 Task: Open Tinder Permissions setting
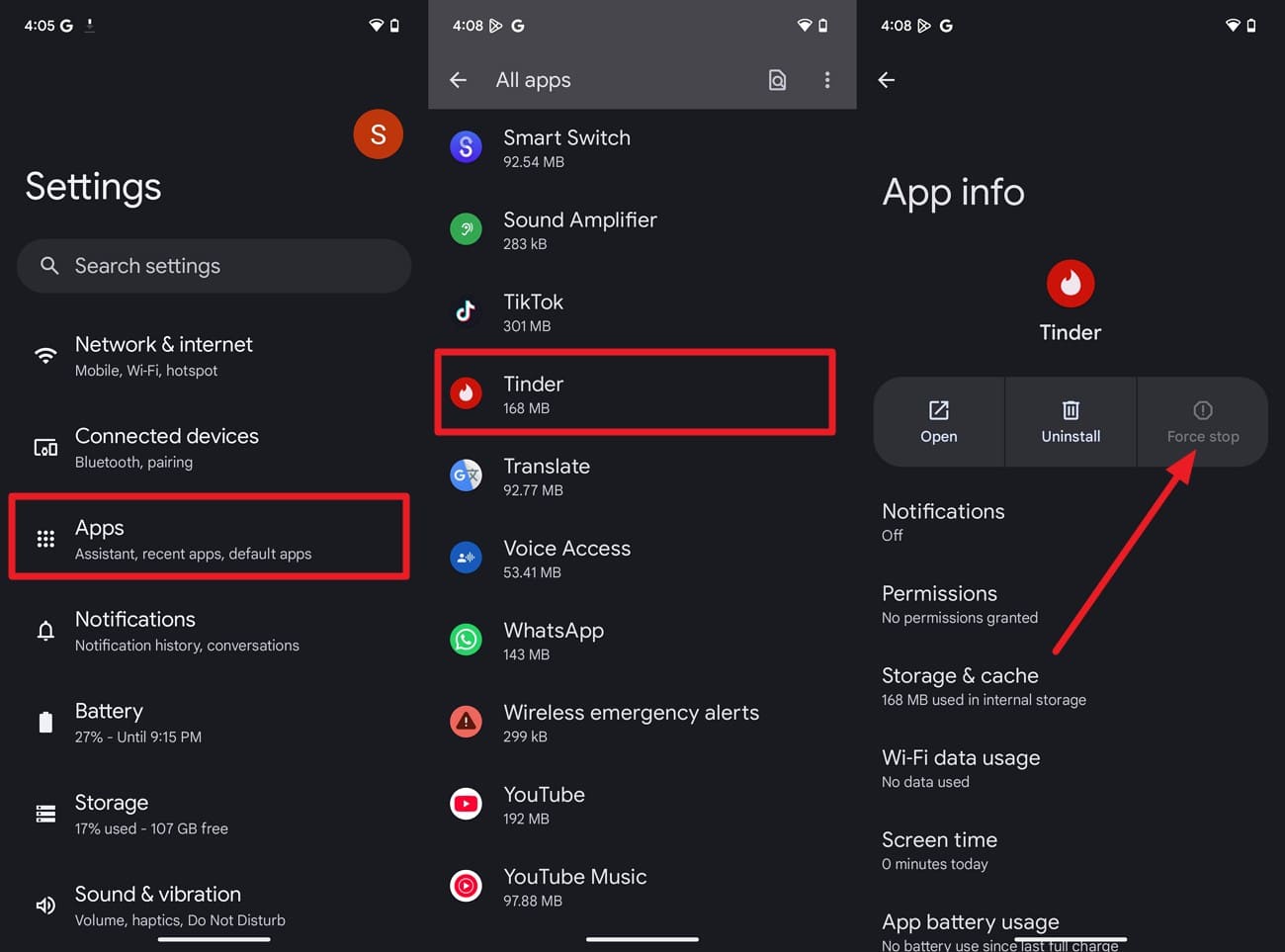pyautogui.click(x=1071, y=604)
